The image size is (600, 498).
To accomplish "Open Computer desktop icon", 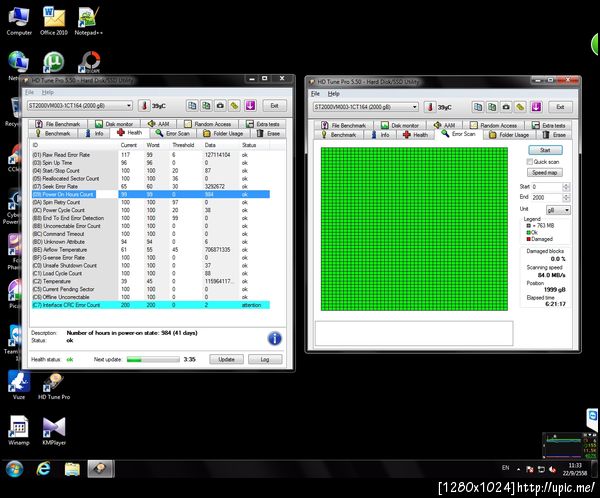I will (19, 21).
